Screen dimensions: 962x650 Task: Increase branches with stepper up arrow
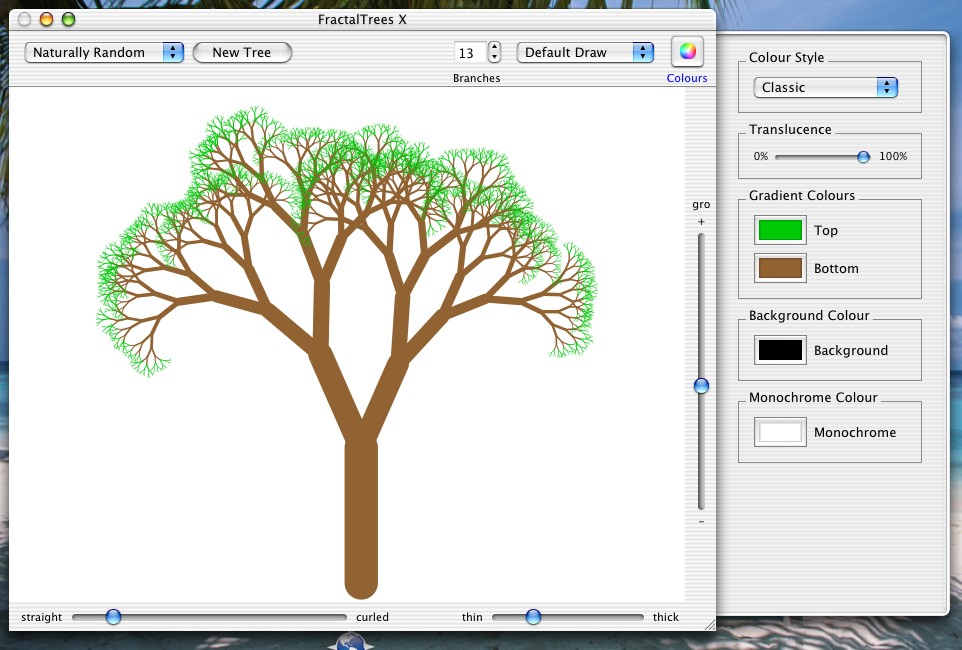(x=494, y=47)
